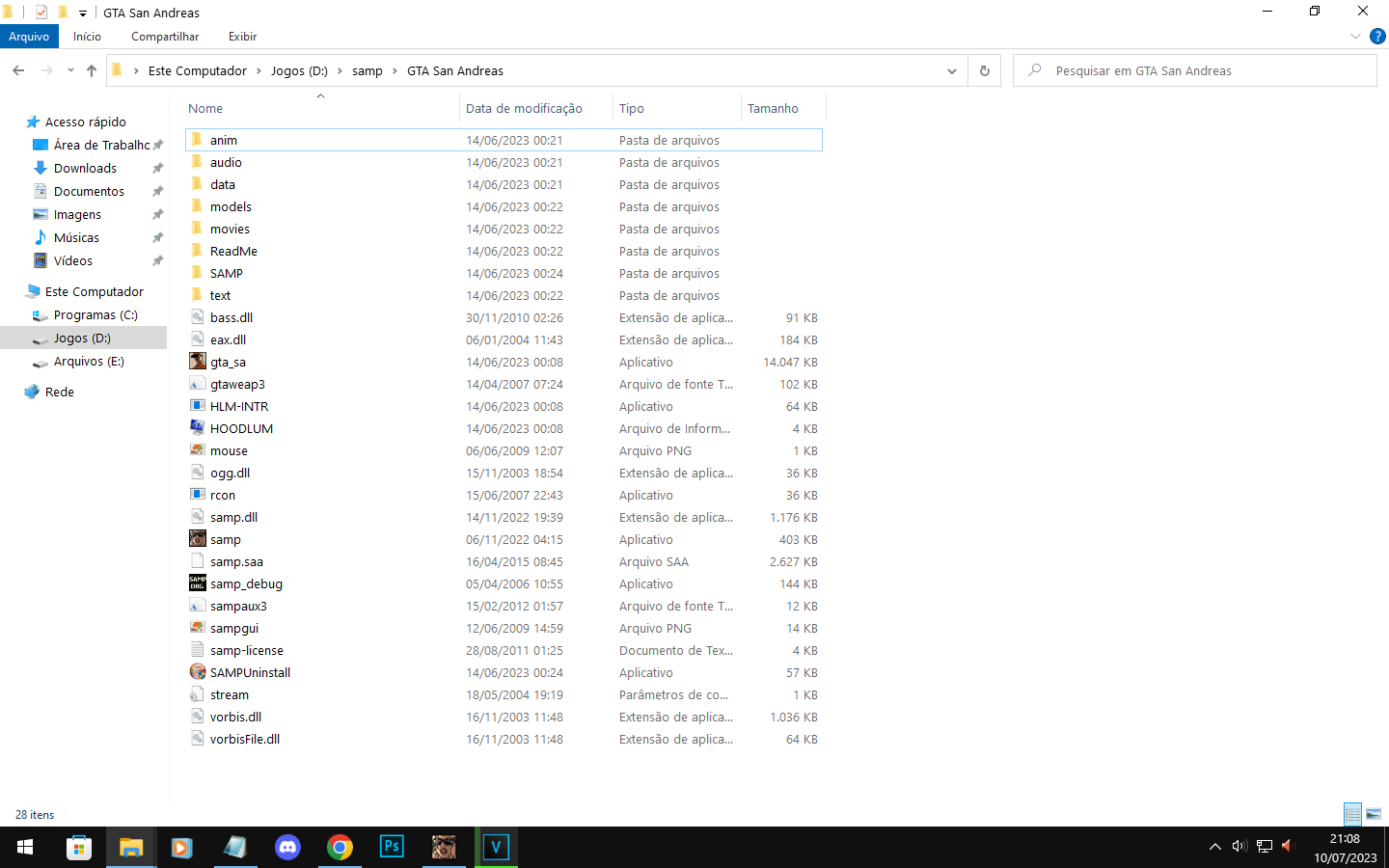Open Rede network location
This screenshot has height=868, width=1389.
60,392
